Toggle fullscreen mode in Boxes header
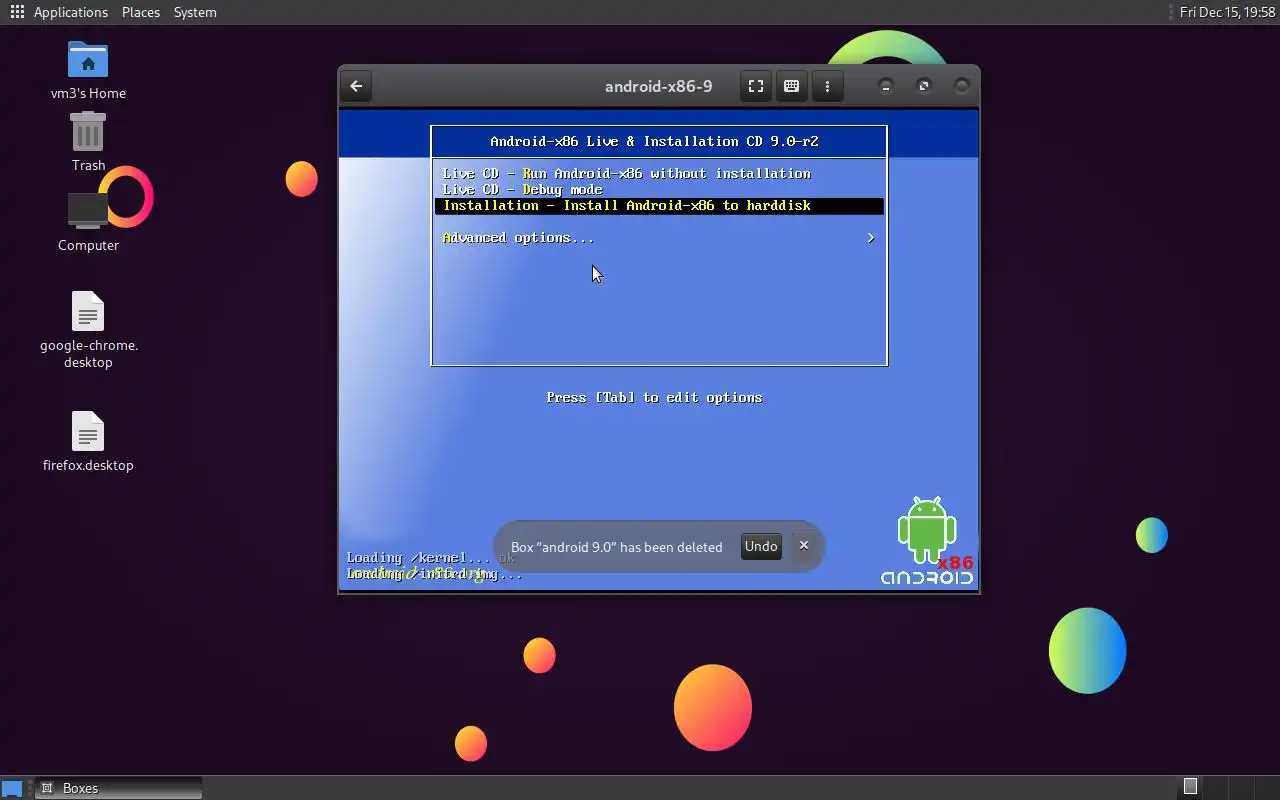Screen dimensions: 1280x800 756,86
